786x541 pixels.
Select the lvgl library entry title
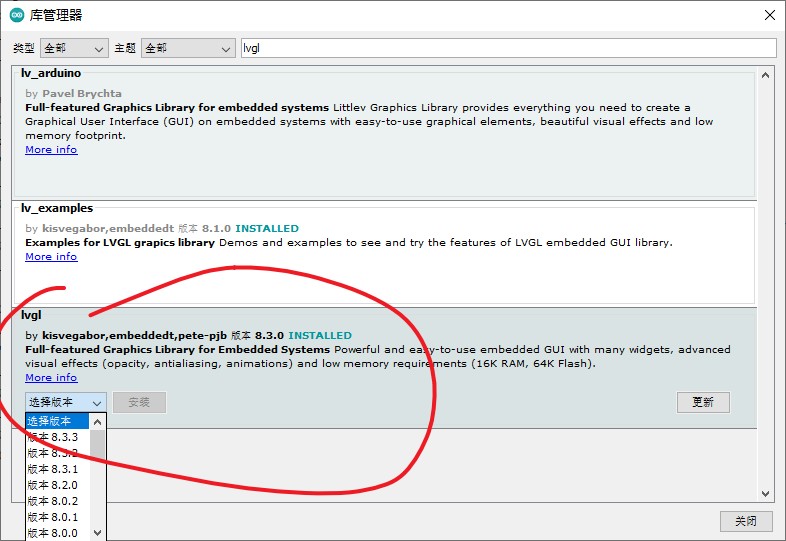(x=31, y=315)
